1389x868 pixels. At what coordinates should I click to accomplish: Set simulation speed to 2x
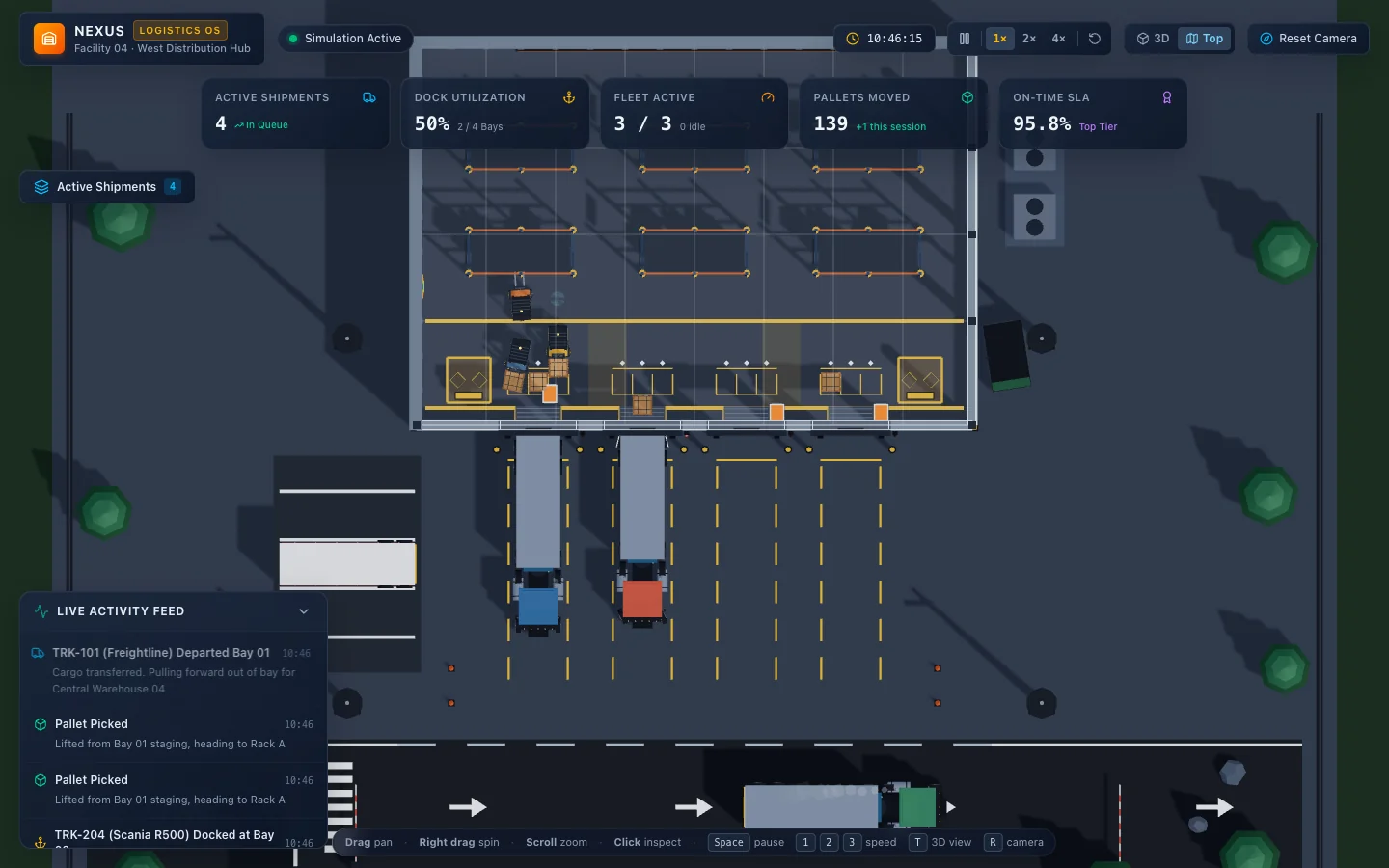pyautogui.click(x=1029, y=39)
